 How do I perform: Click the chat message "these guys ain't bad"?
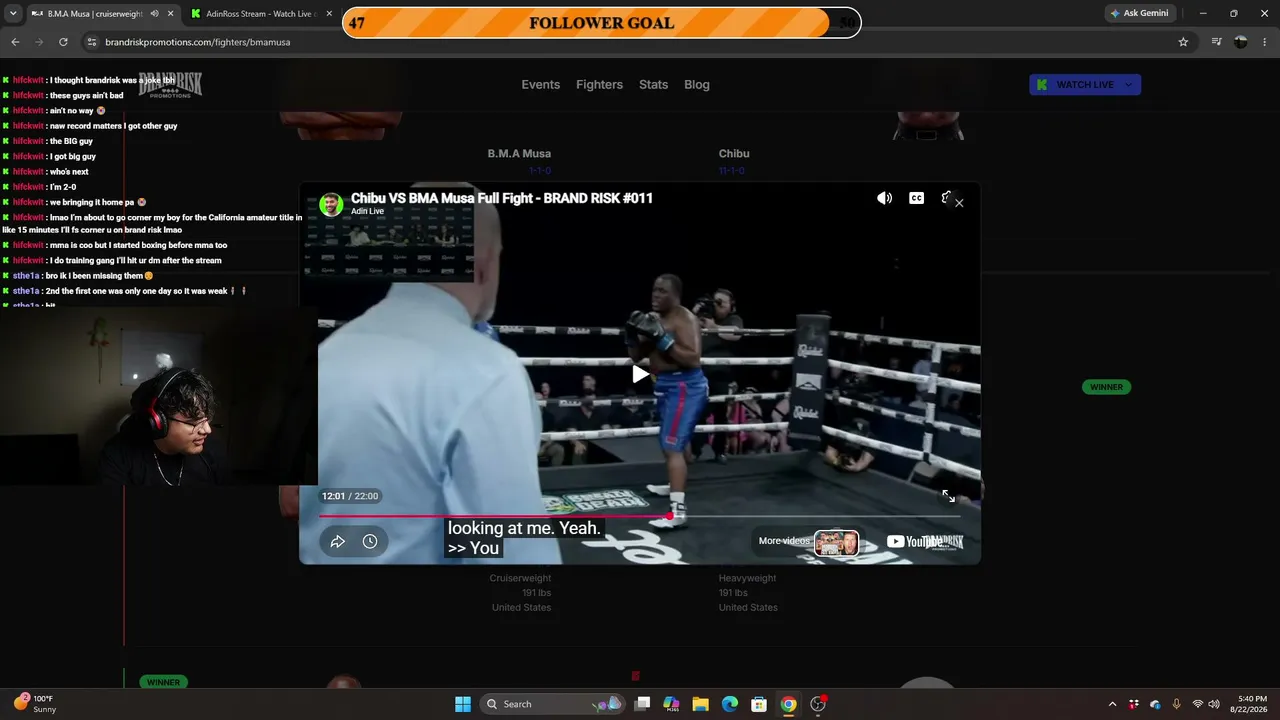click(x=86, y=96)
